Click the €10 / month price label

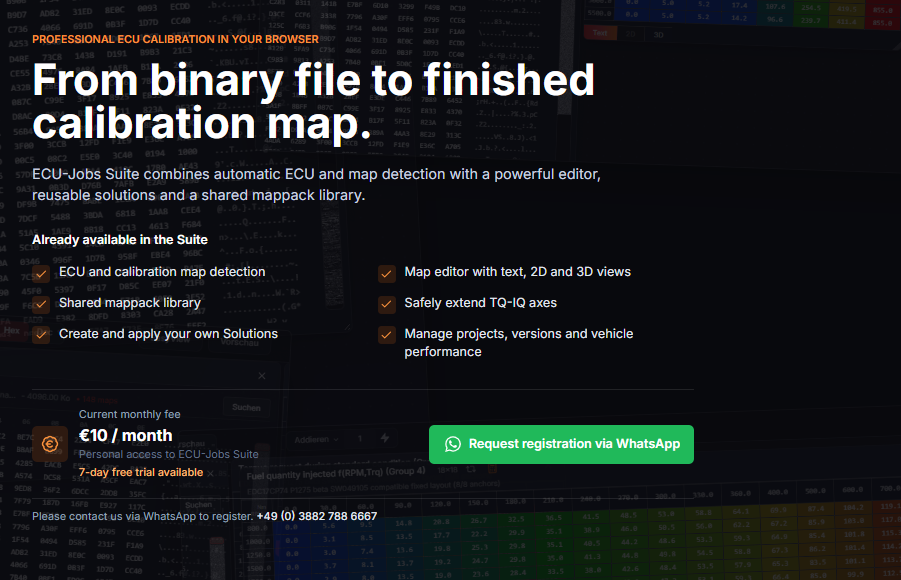(125, 436)
